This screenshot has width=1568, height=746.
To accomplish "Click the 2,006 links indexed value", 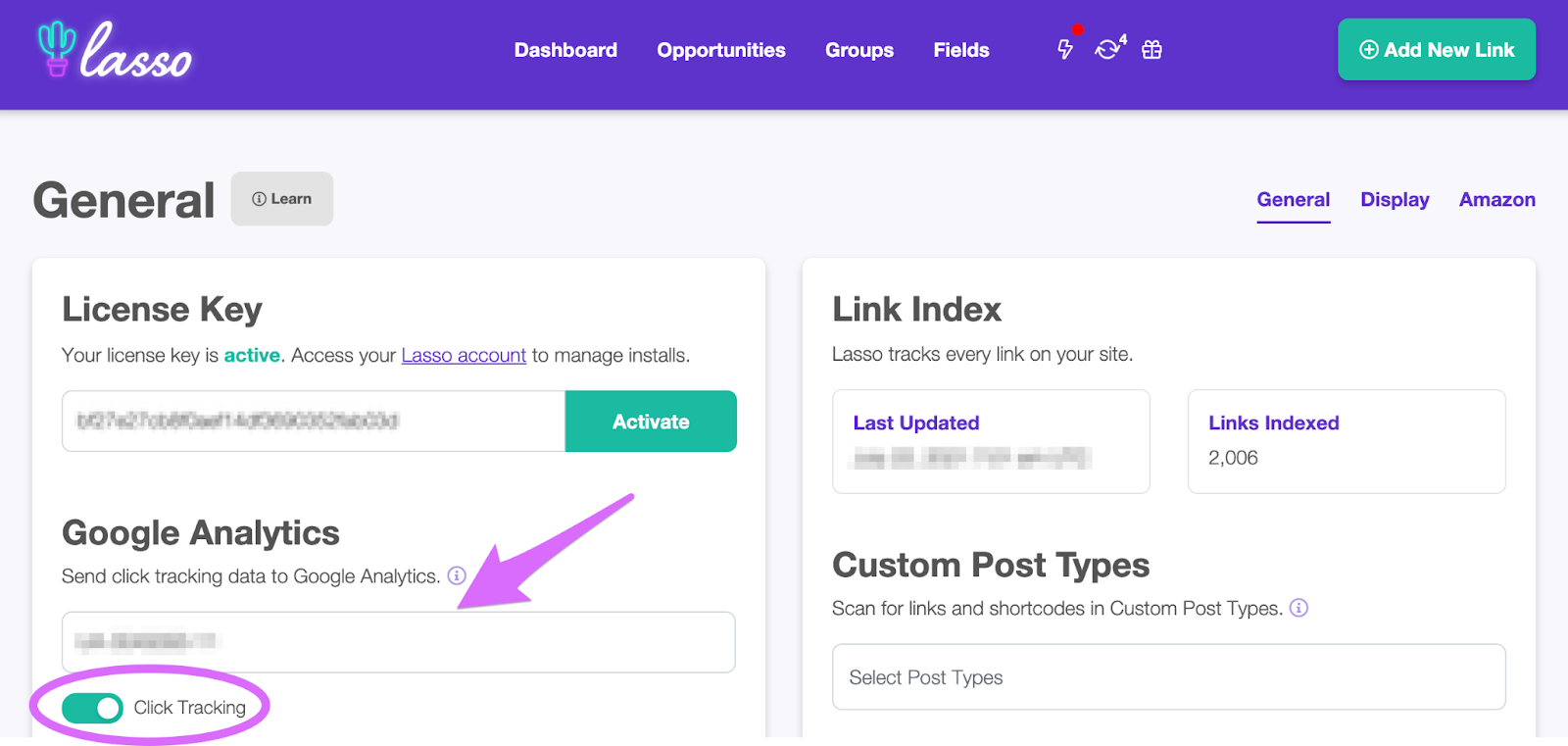I will (x=1233, y=458).
